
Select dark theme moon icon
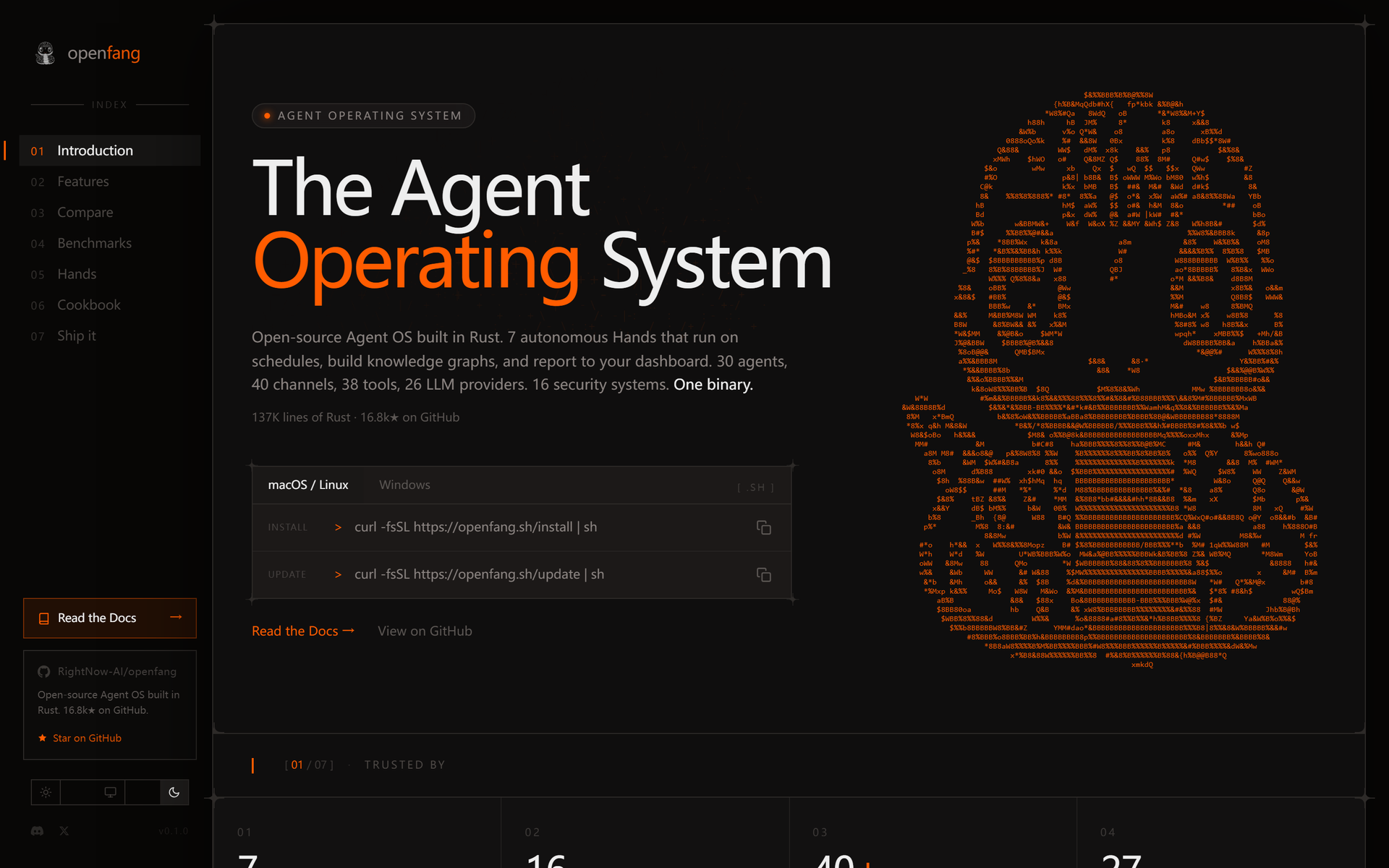coord(174,792)
